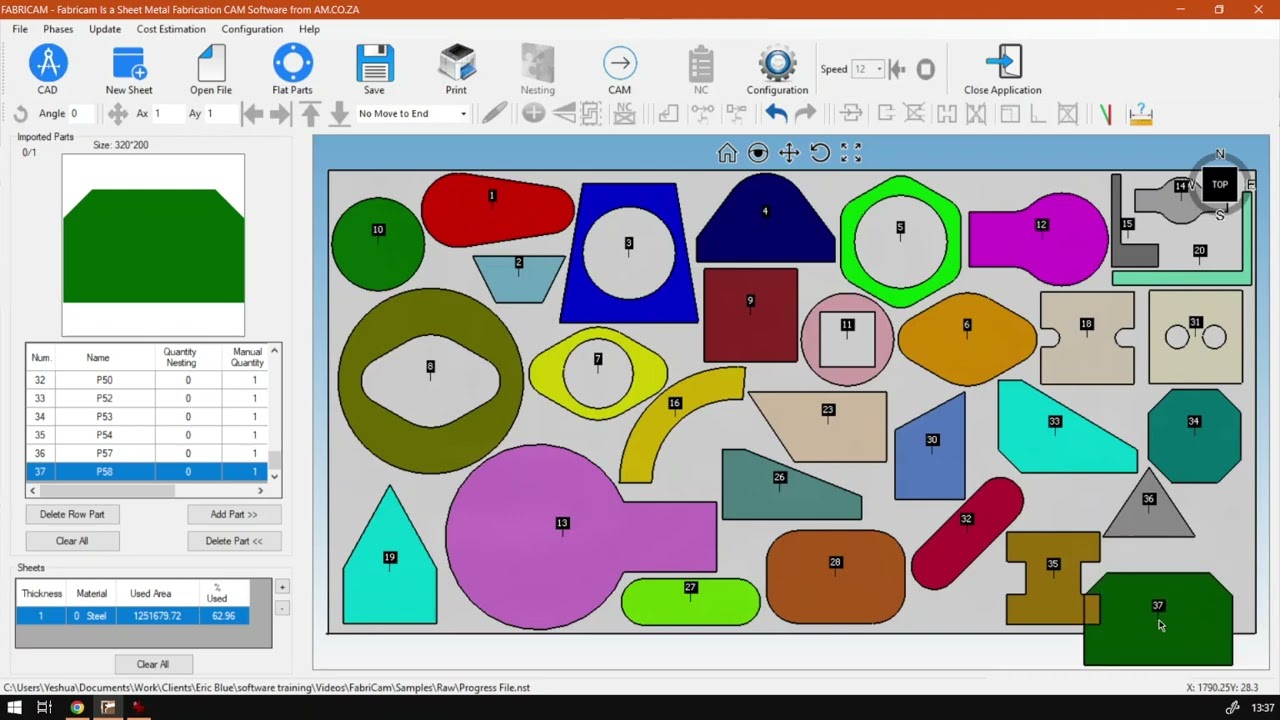Screen dimensions: 1280x720
Task: Click the Task View taskbar icon
Action: (44, 708)
